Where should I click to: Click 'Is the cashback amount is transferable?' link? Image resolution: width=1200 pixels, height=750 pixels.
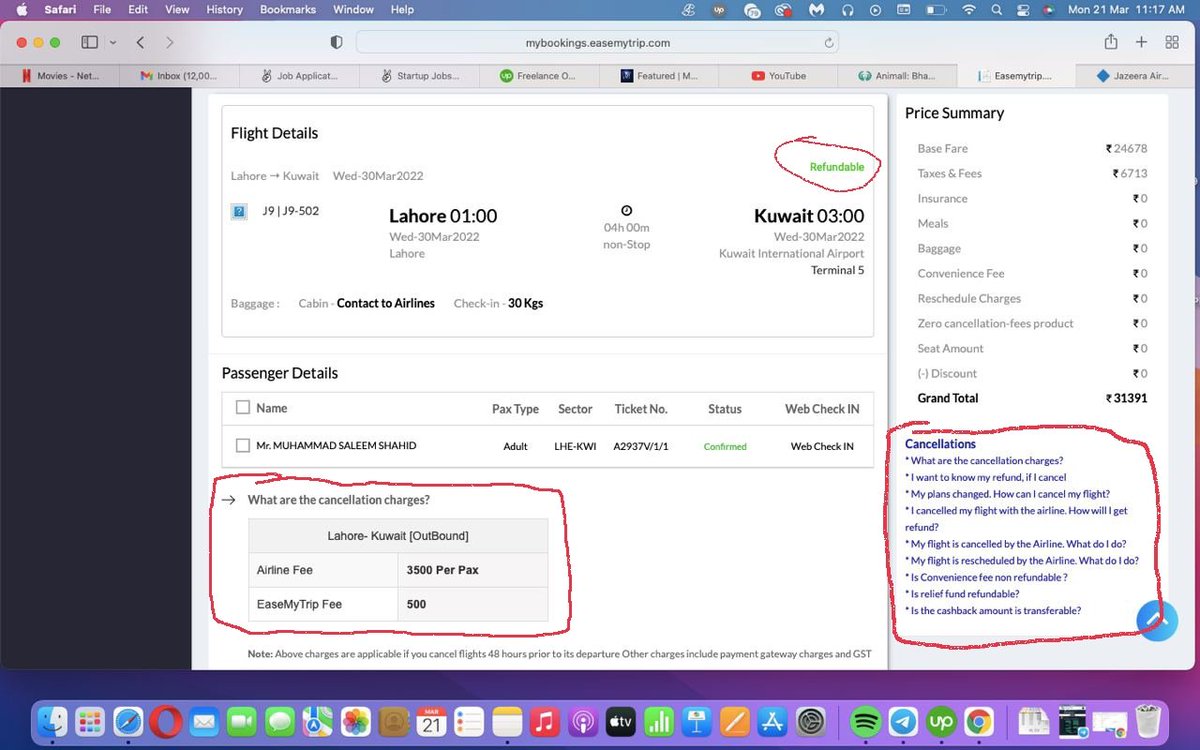coord(993,610)
